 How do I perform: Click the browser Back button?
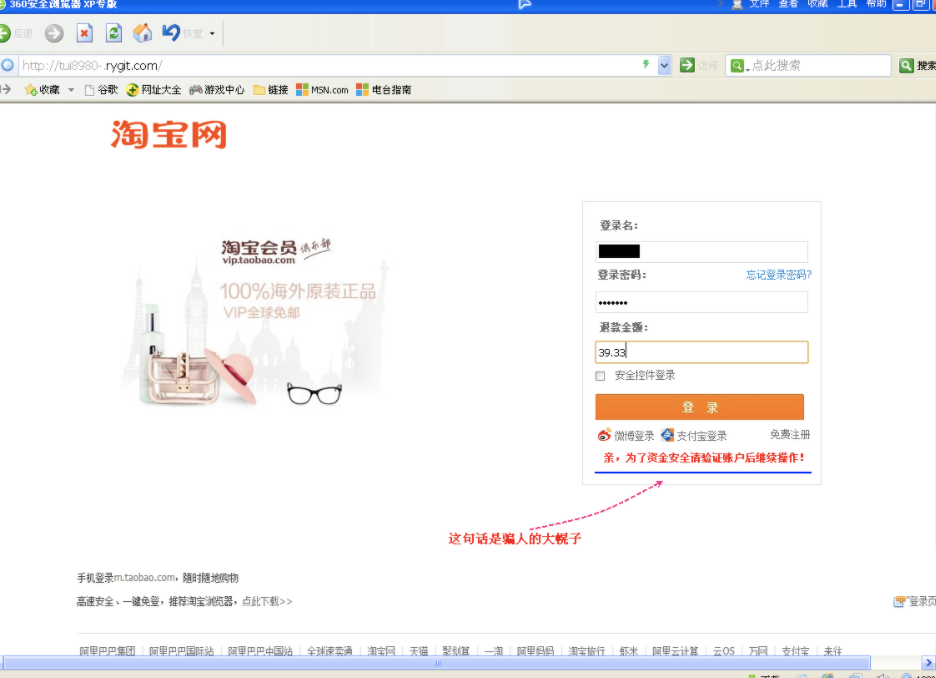pyautogui.click(x=5, y=33)
